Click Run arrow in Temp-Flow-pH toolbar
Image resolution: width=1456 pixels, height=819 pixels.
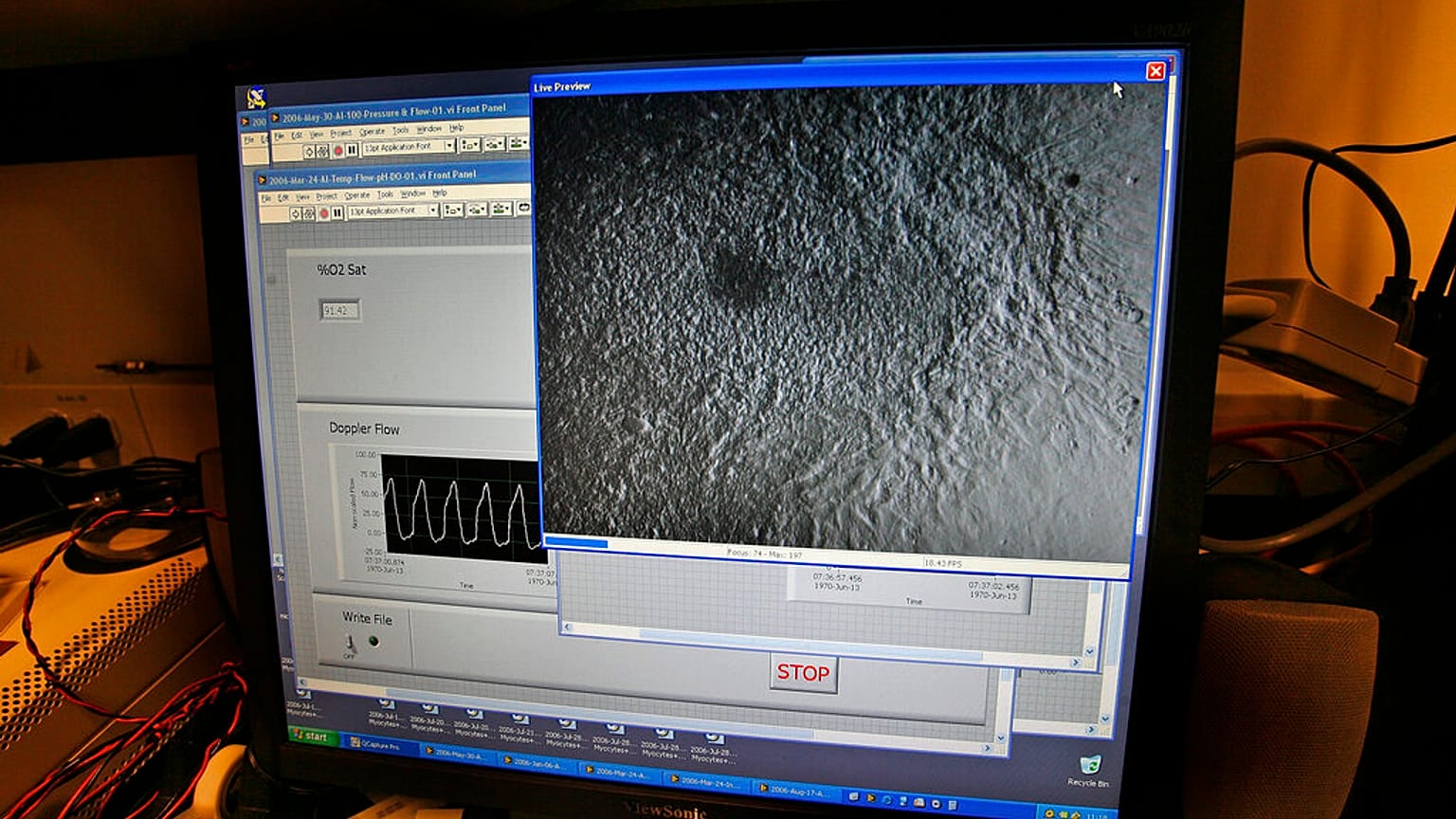point(295,213)
